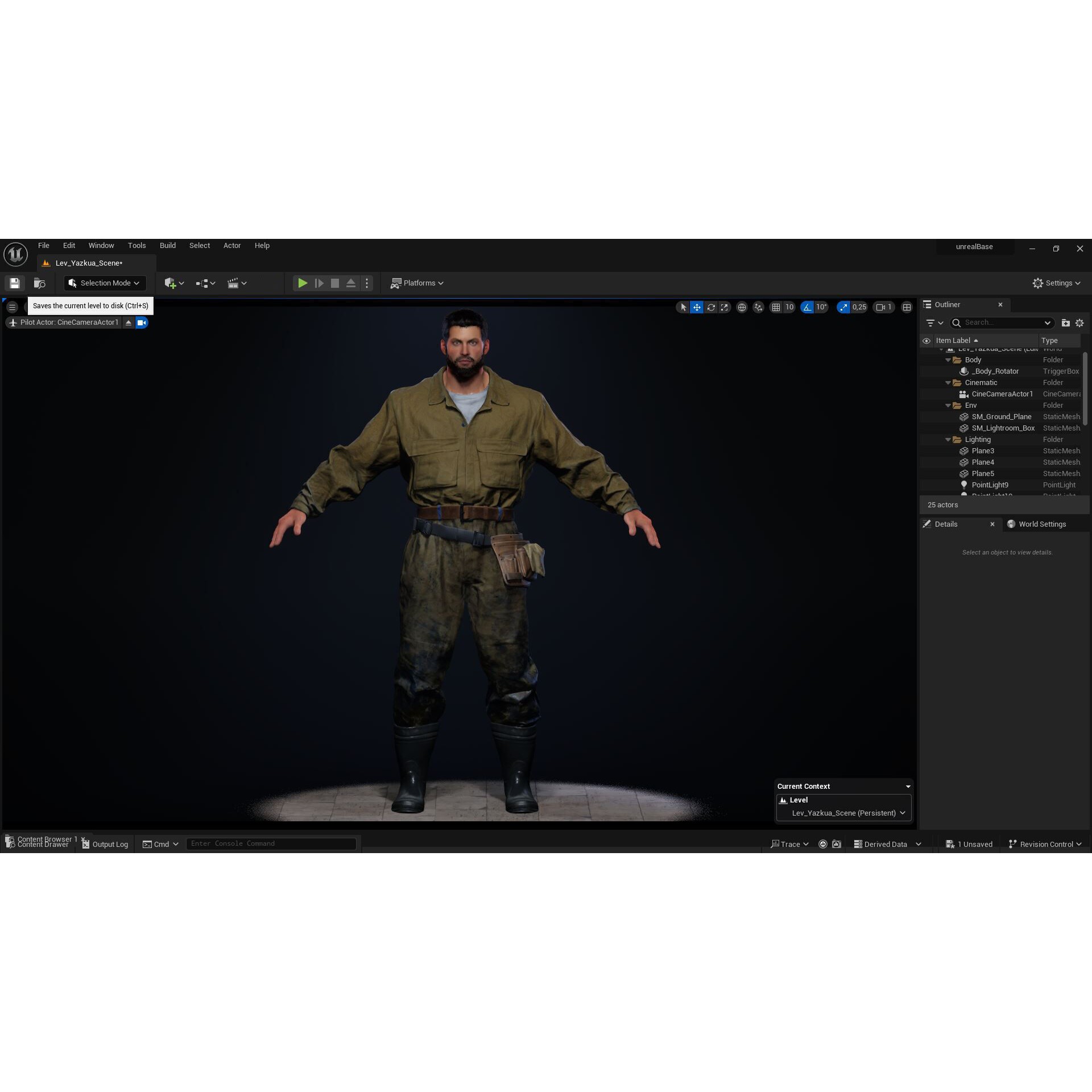
Task: Open scale snap value 0,25
Action: pyautogui.click(x=859, y=307)
